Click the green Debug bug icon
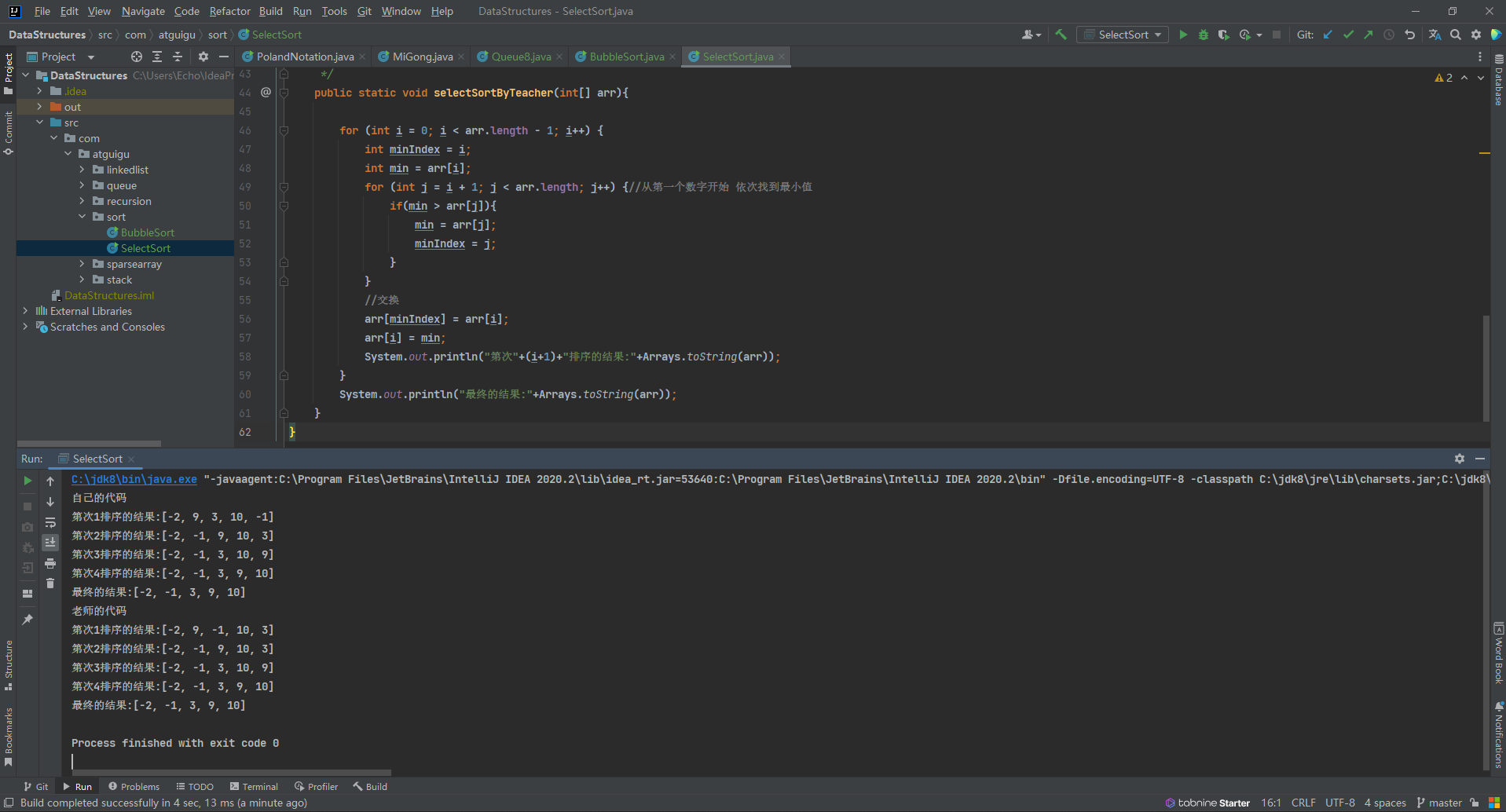Image resolution: width=1506 pixels, height=812 pixels. (1203, 35)
